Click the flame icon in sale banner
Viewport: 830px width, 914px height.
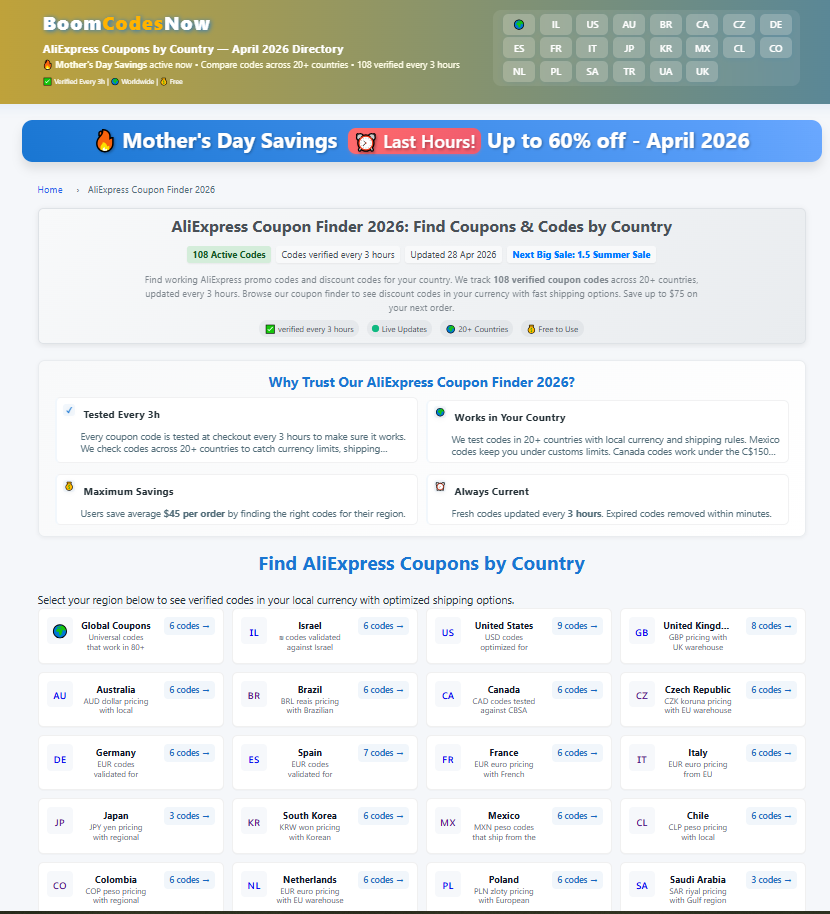[x=105, y=141]
